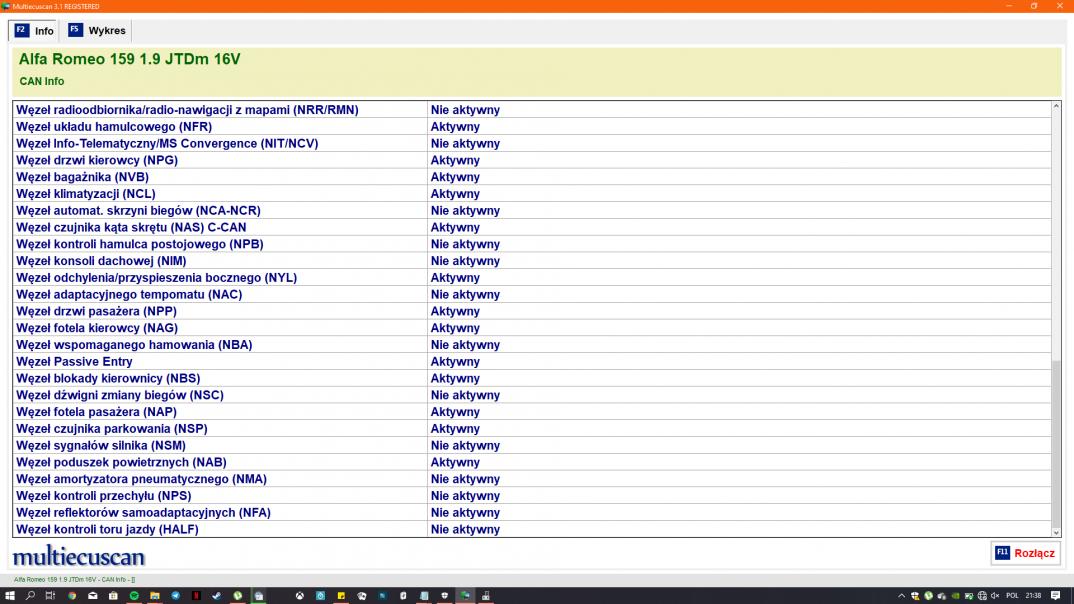The width and height of the screenshot is (1074, 604).
Task: Select row Węzeł reflektorów samoadaptacyjnych (NFA)
Action: tap(532, 512)
